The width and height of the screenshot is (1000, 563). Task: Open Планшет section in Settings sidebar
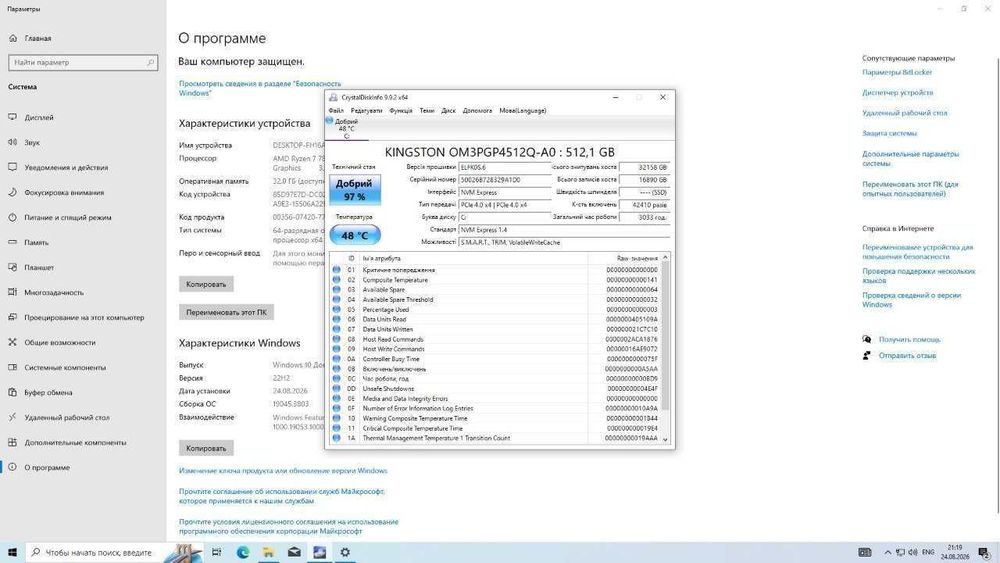point(39,267)
